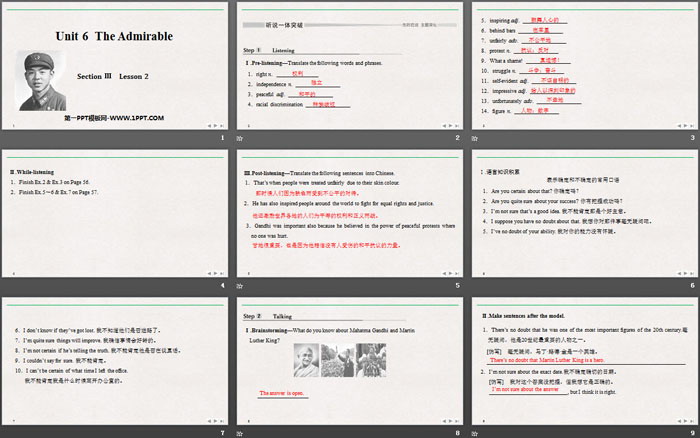Open the Make sentences after the model slide
Screen dimensions: 700x438
(583, 364)
